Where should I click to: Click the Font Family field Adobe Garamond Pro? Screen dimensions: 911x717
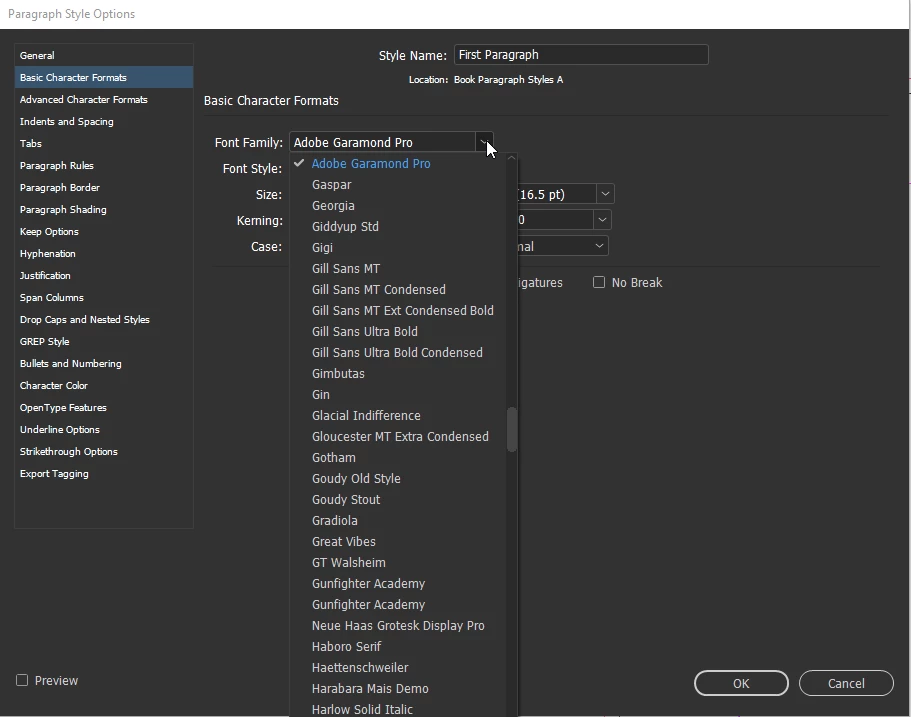(x=382, y=142)
